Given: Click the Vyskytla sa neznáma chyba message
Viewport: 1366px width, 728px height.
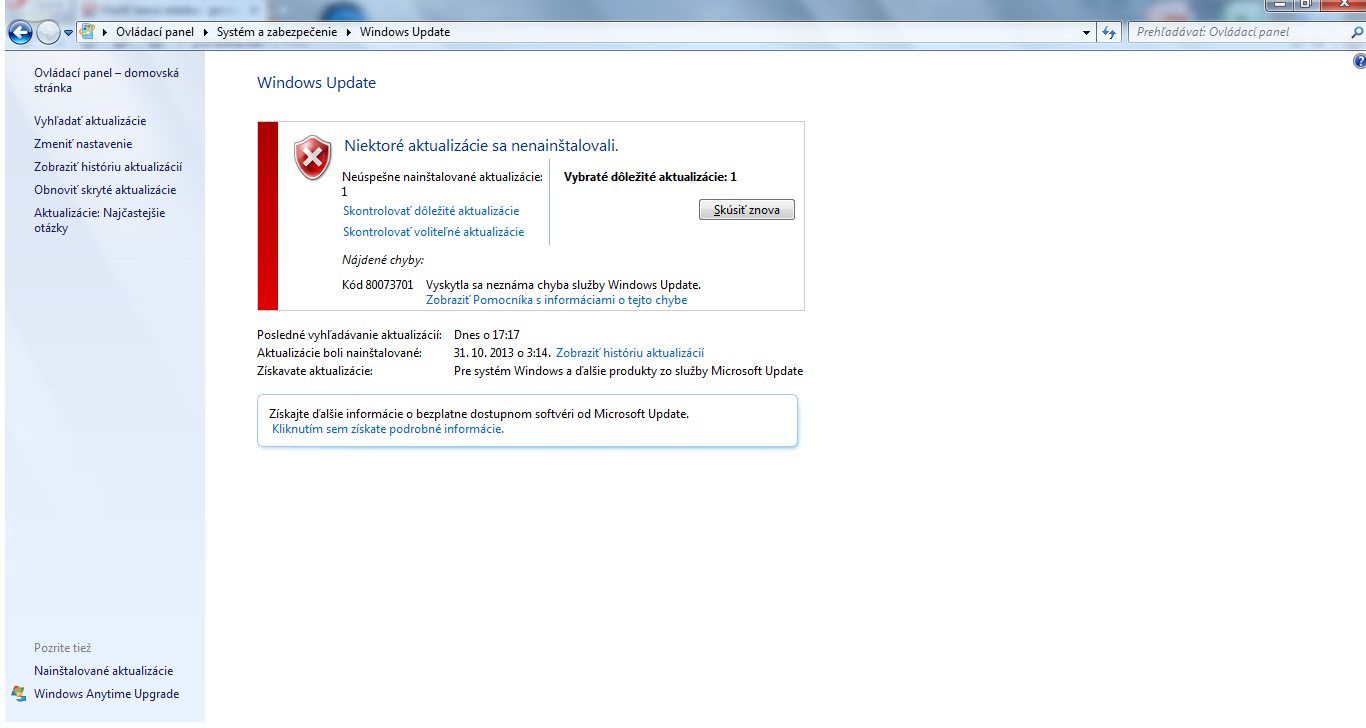Looking at the screenshot, I should tap(563, 285).
